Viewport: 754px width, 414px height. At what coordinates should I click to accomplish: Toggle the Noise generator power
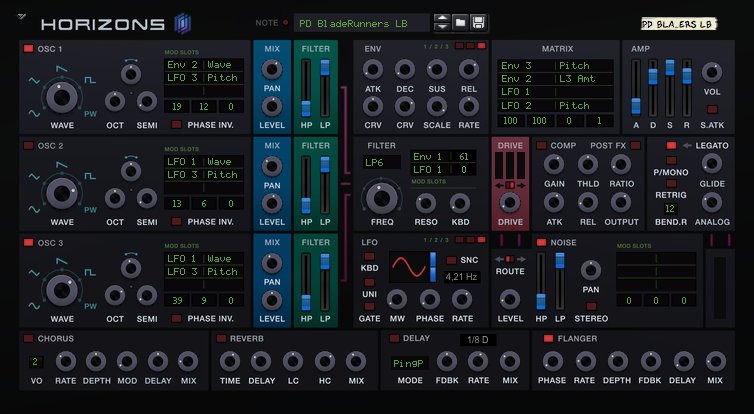pos(541,242)
